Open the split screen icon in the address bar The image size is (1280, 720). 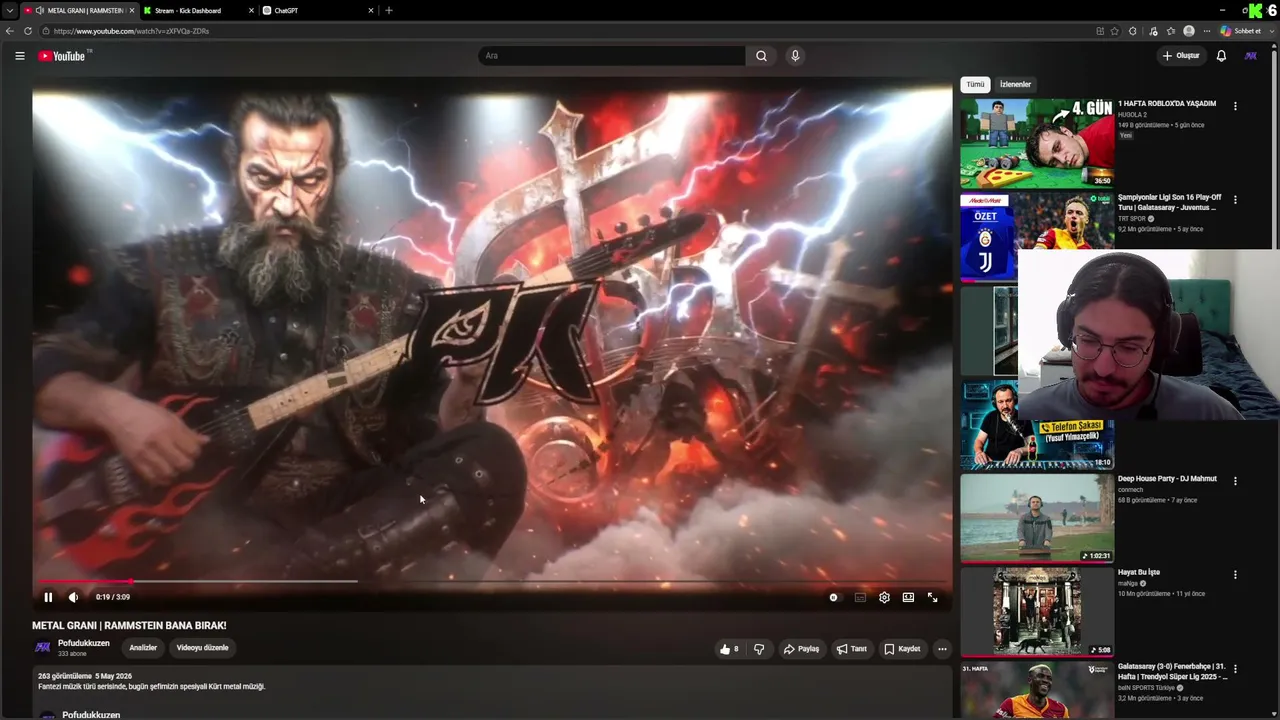click(1100, 31)
